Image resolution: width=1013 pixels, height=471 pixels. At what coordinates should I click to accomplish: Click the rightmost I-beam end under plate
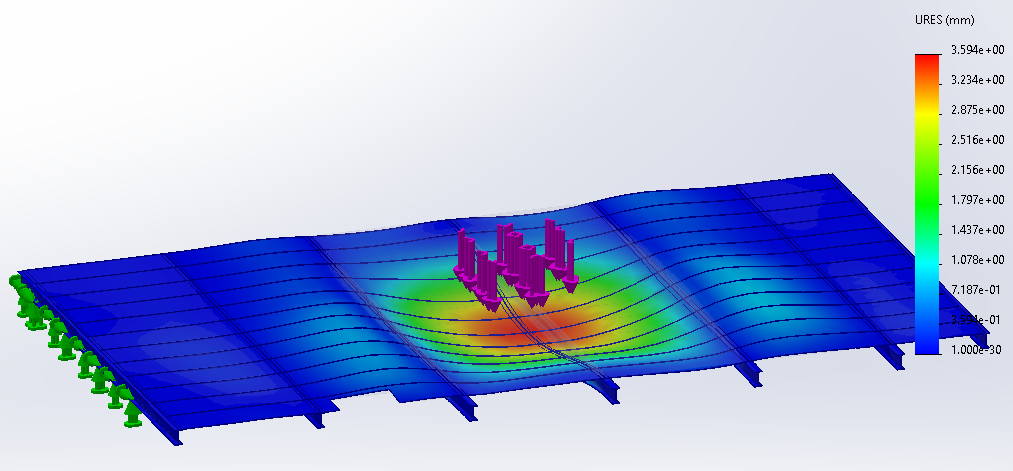point(888,356)
